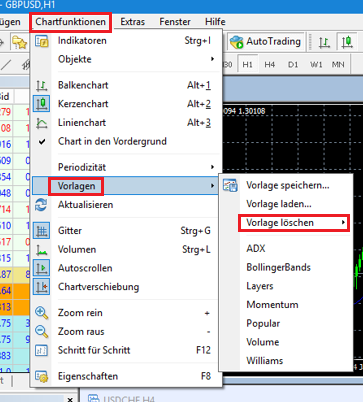Click the Zoom raus magnifier icon
Image resolution: width=363 pixels, height=402 pixels.
pos(42,332)
